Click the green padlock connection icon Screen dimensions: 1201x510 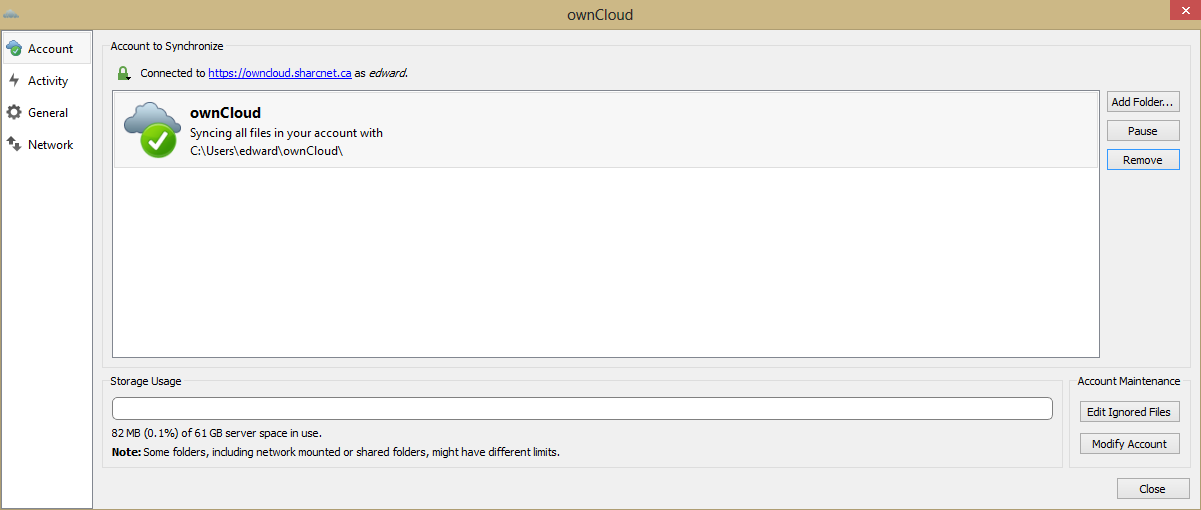[123, 73]
